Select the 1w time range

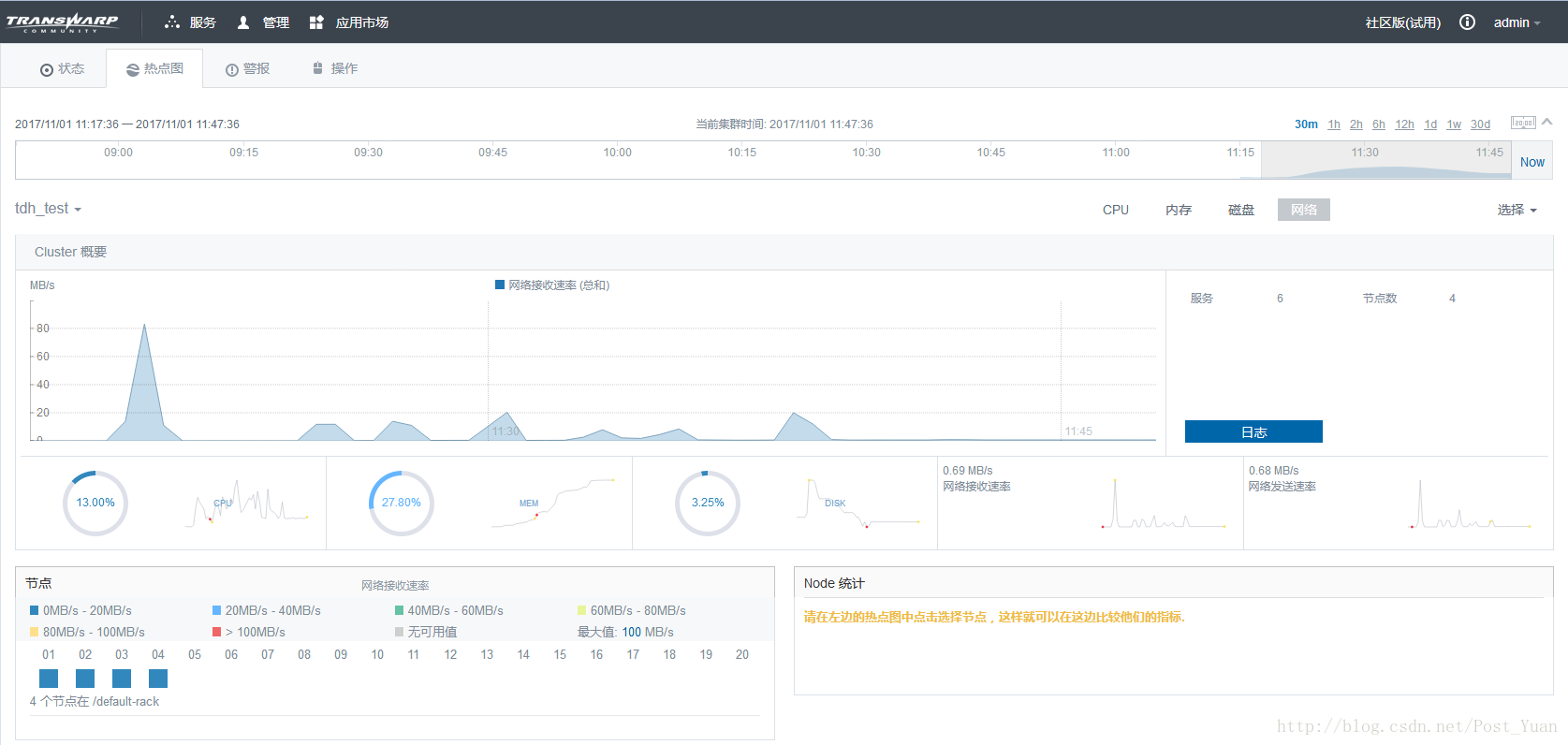pos(1454,124)
